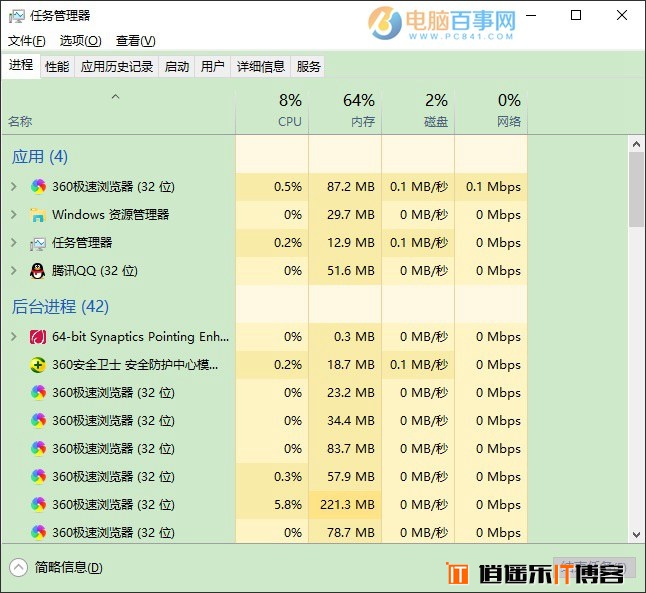Image resolution: width=646 pixels, height=593 pixels.
Task: Click browser icon in 23.2 MB row
Action: [x=38, y=393]
